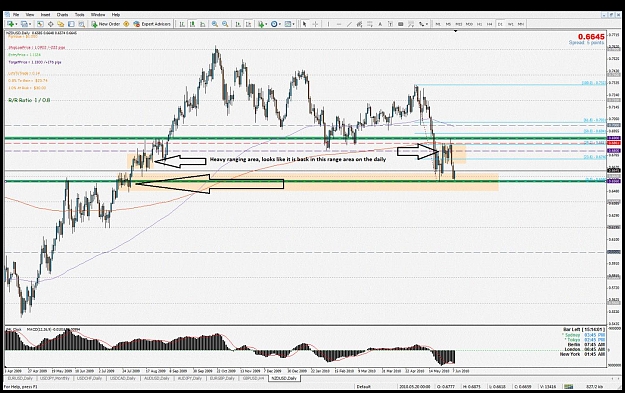The height and width of the screenshot is (393, 625).
Task: Select the Vertical Line tool
Action: [x=328, y=24]
